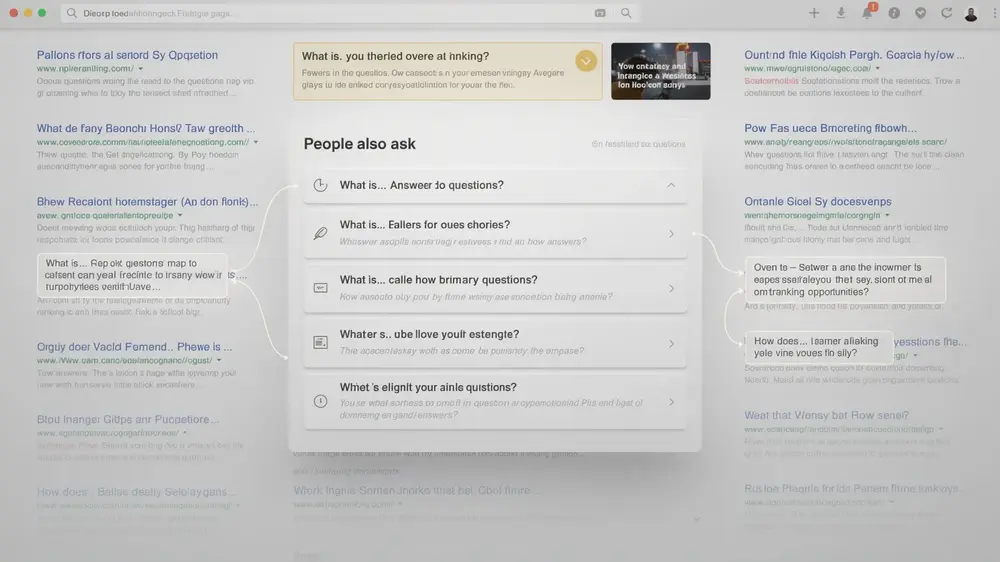Click the feedback text beside People also ask

638,144
